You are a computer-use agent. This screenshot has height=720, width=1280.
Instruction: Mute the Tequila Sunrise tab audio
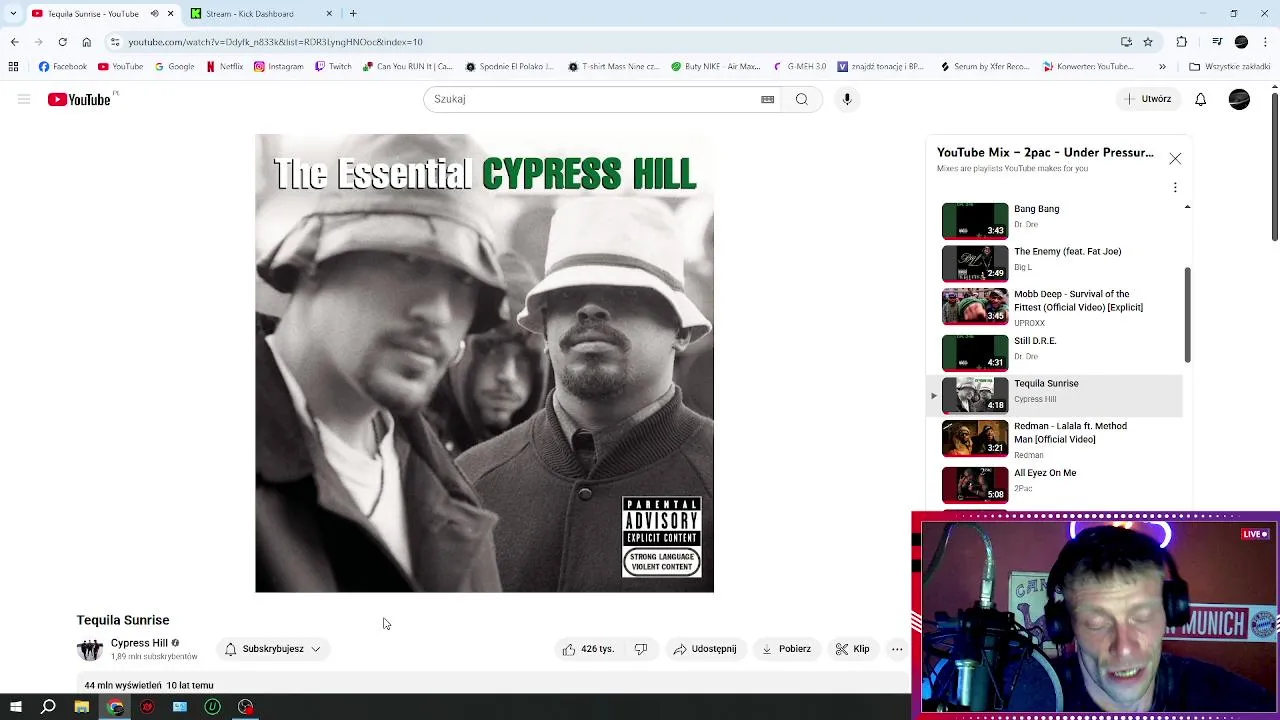pyautogui.click(x=154, y=14)
